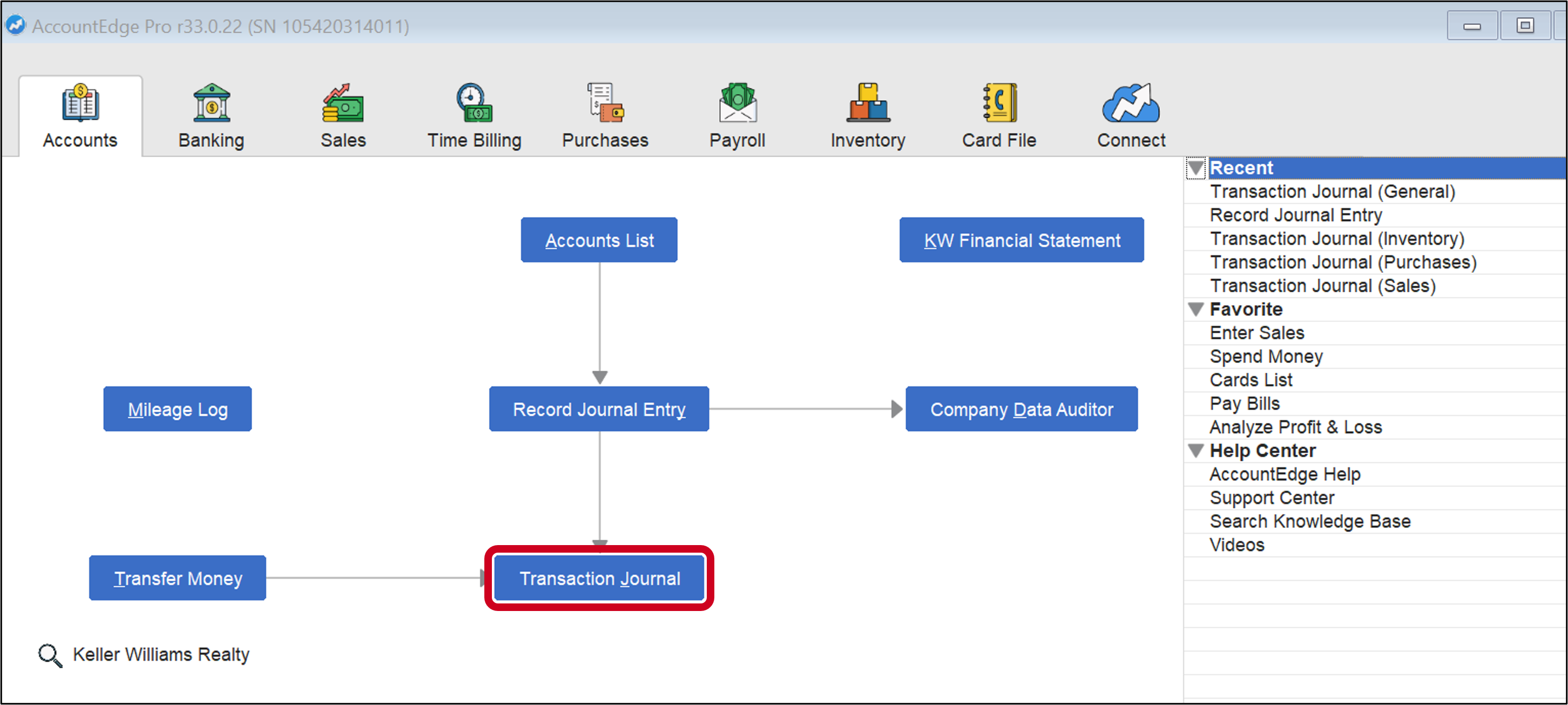Screen dimensions: 1568x705
Task: Select the Inventory boxes icon
Action: click(x=868, y=103)
